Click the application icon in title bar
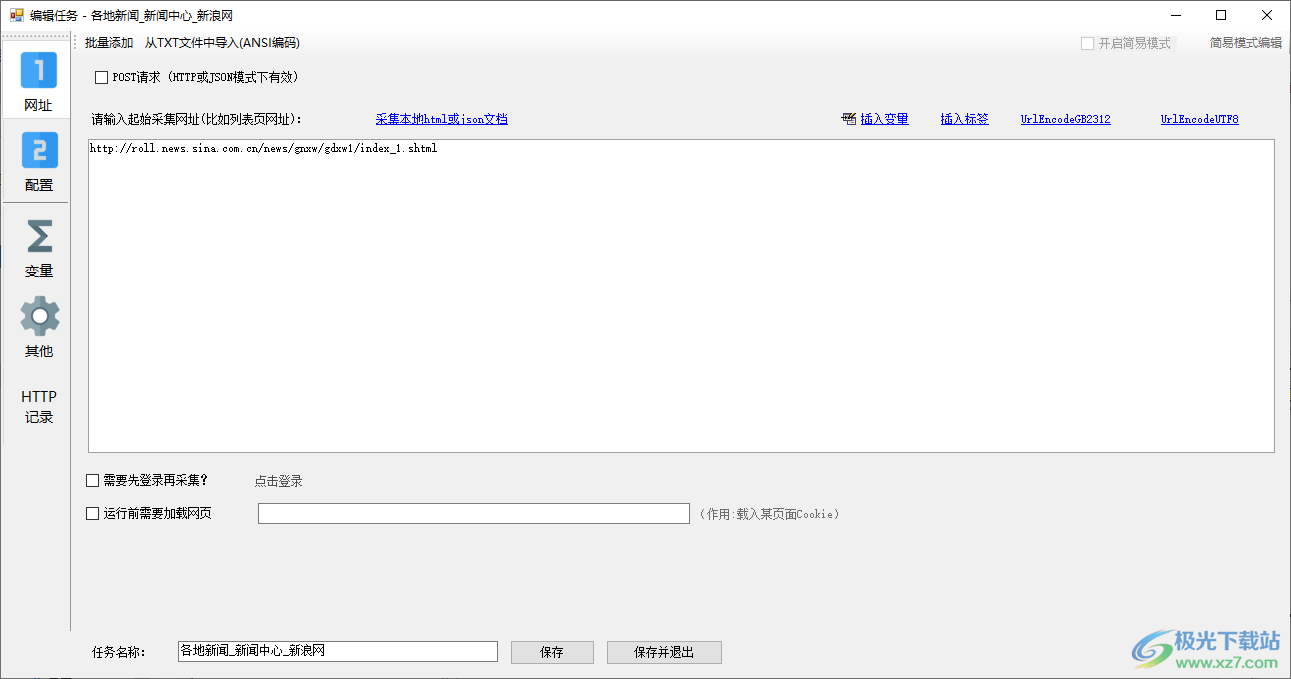This screenshot has width=1291, height=679. pos(16,15)
